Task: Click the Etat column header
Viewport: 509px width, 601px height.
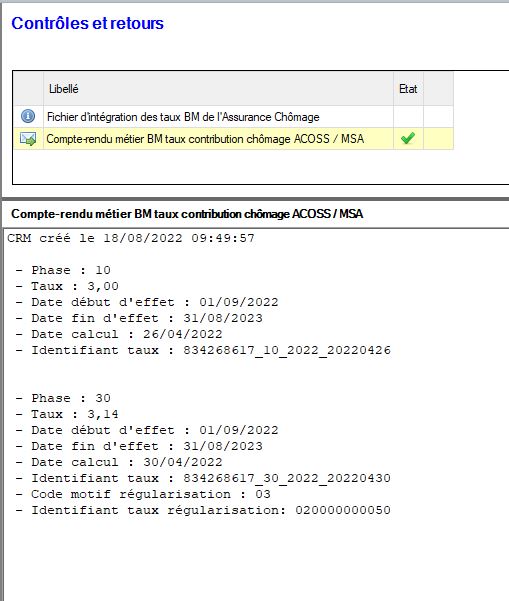Action: (408, 89)
